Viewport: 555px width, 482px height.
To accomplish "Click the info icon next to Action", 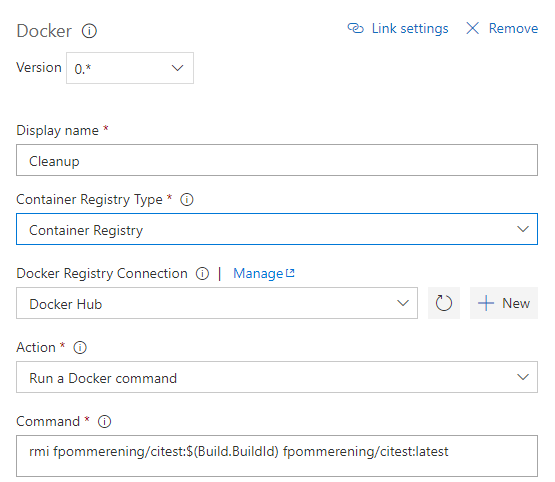I will tap(80, 348).
